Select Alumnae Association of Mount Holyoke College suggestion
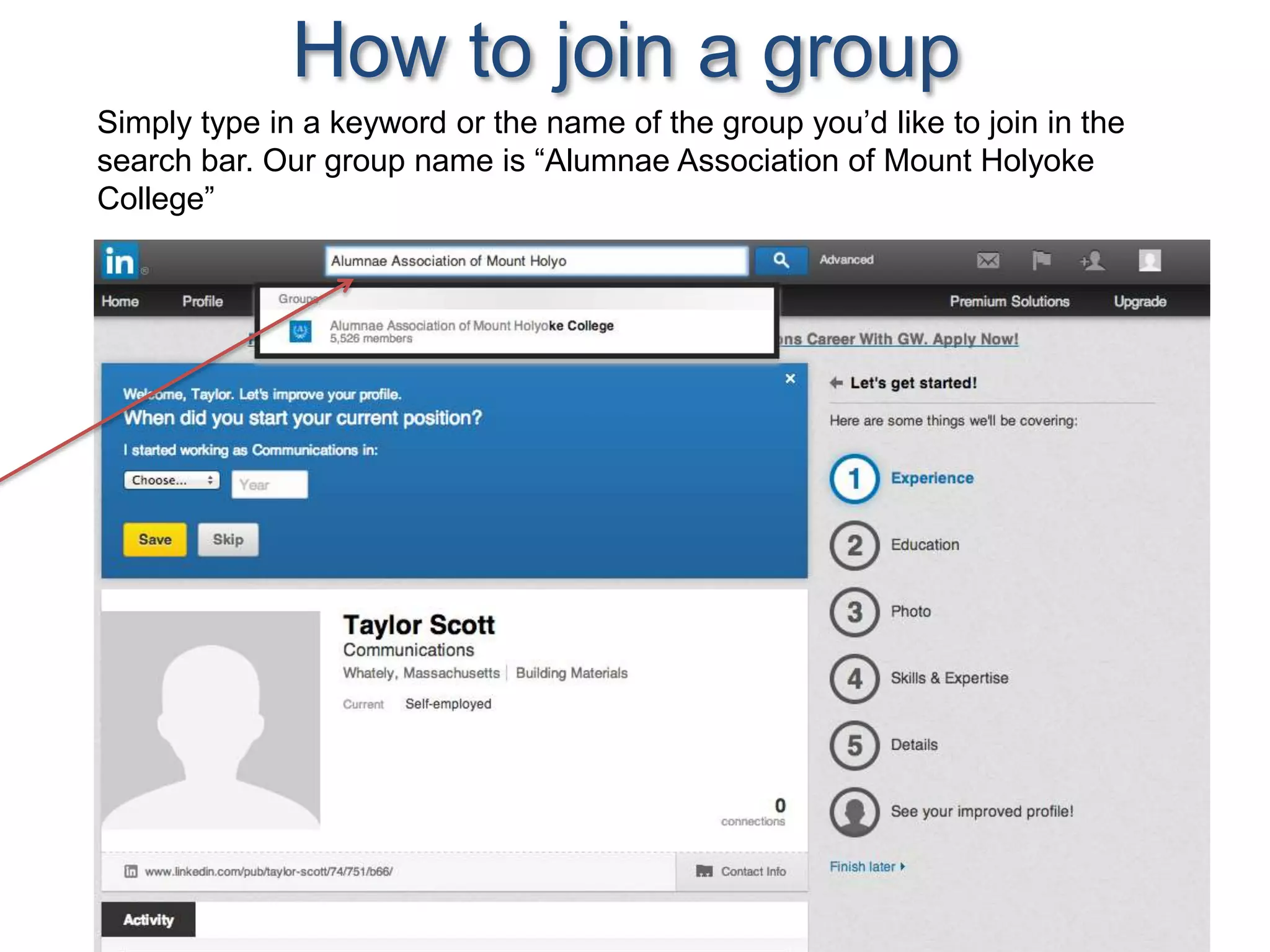Image resolution: width=1270 pixels, height=952 pixels. (x=517, y=332)
